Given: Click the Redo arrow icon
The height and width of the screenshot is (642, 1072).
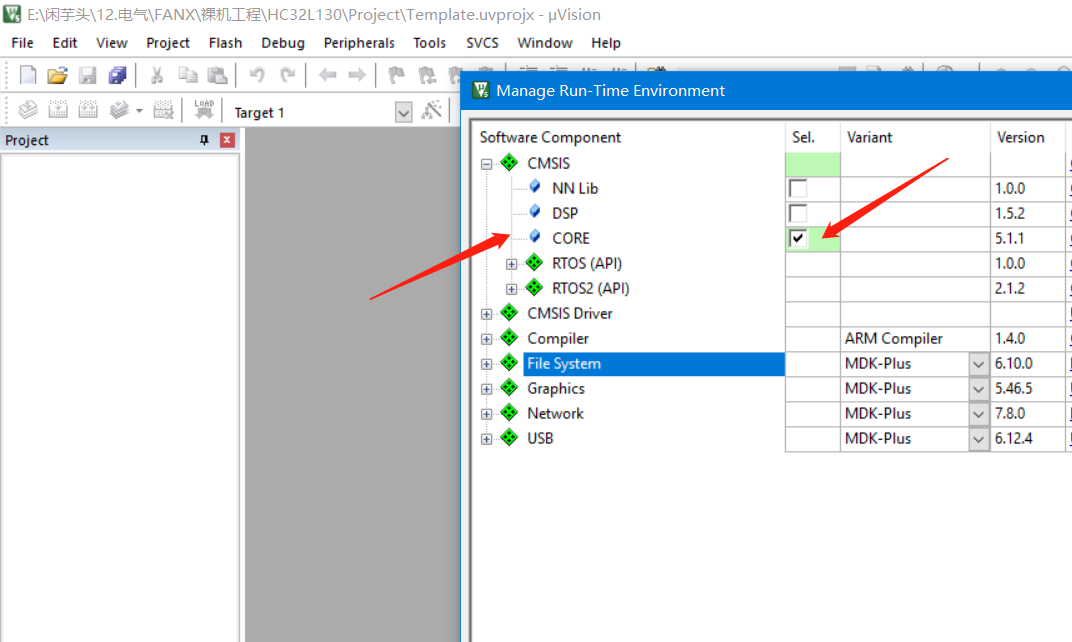Looking at the screenshot, I should pos(287,75).
